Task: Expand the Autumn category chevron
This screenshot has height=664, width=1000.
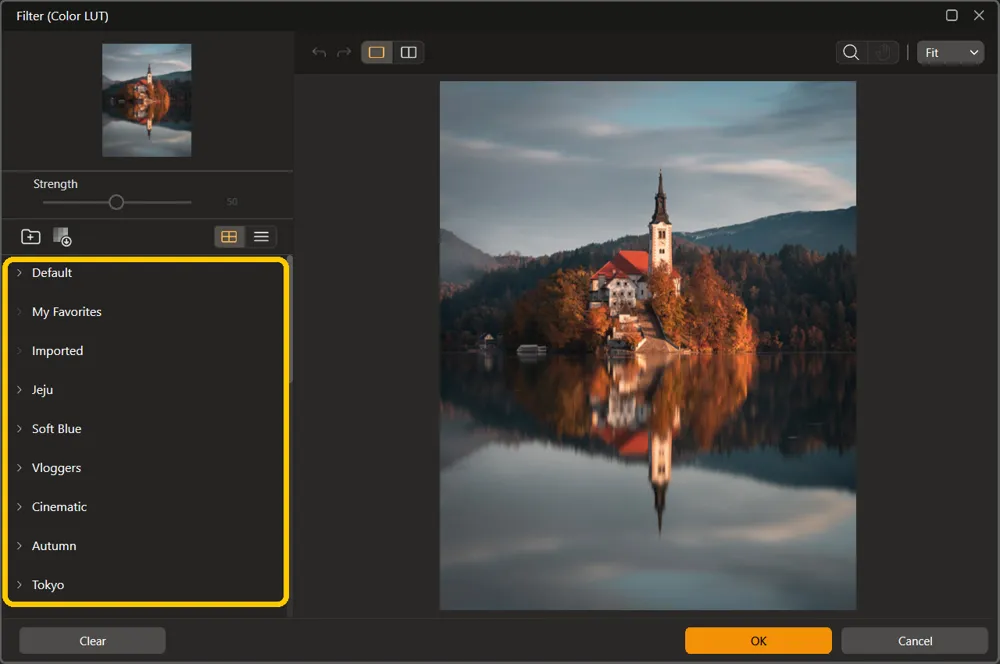Action: [19, 546]
